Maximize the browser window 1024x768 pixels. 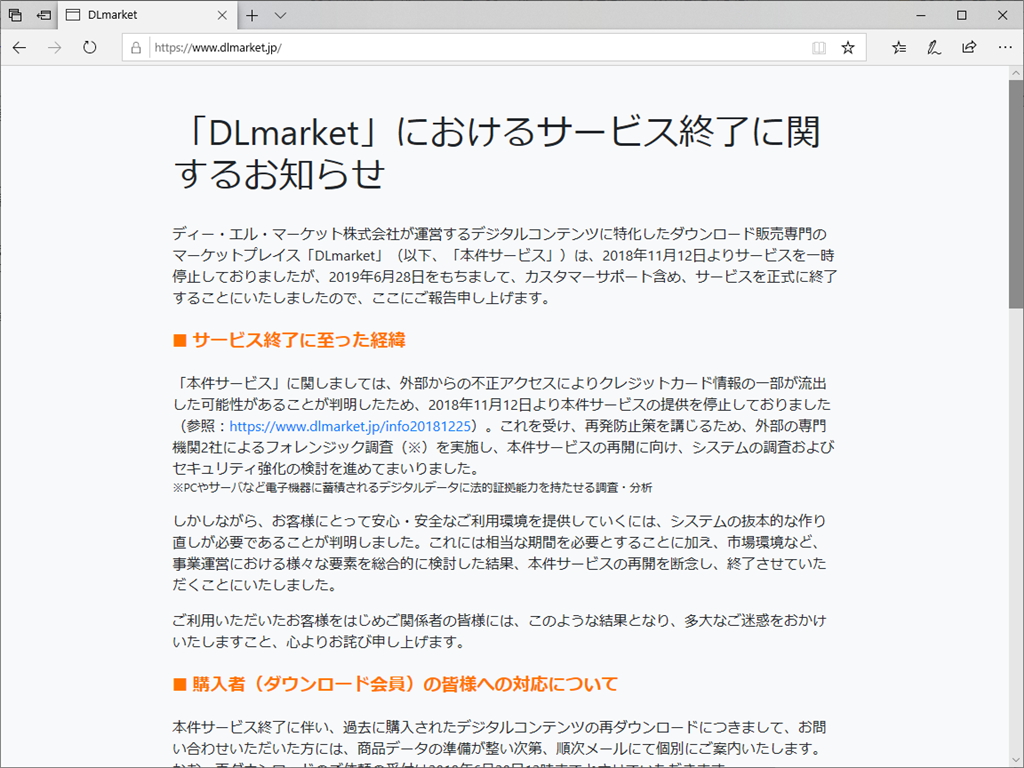pyautogui.click(x=961, y=15)
